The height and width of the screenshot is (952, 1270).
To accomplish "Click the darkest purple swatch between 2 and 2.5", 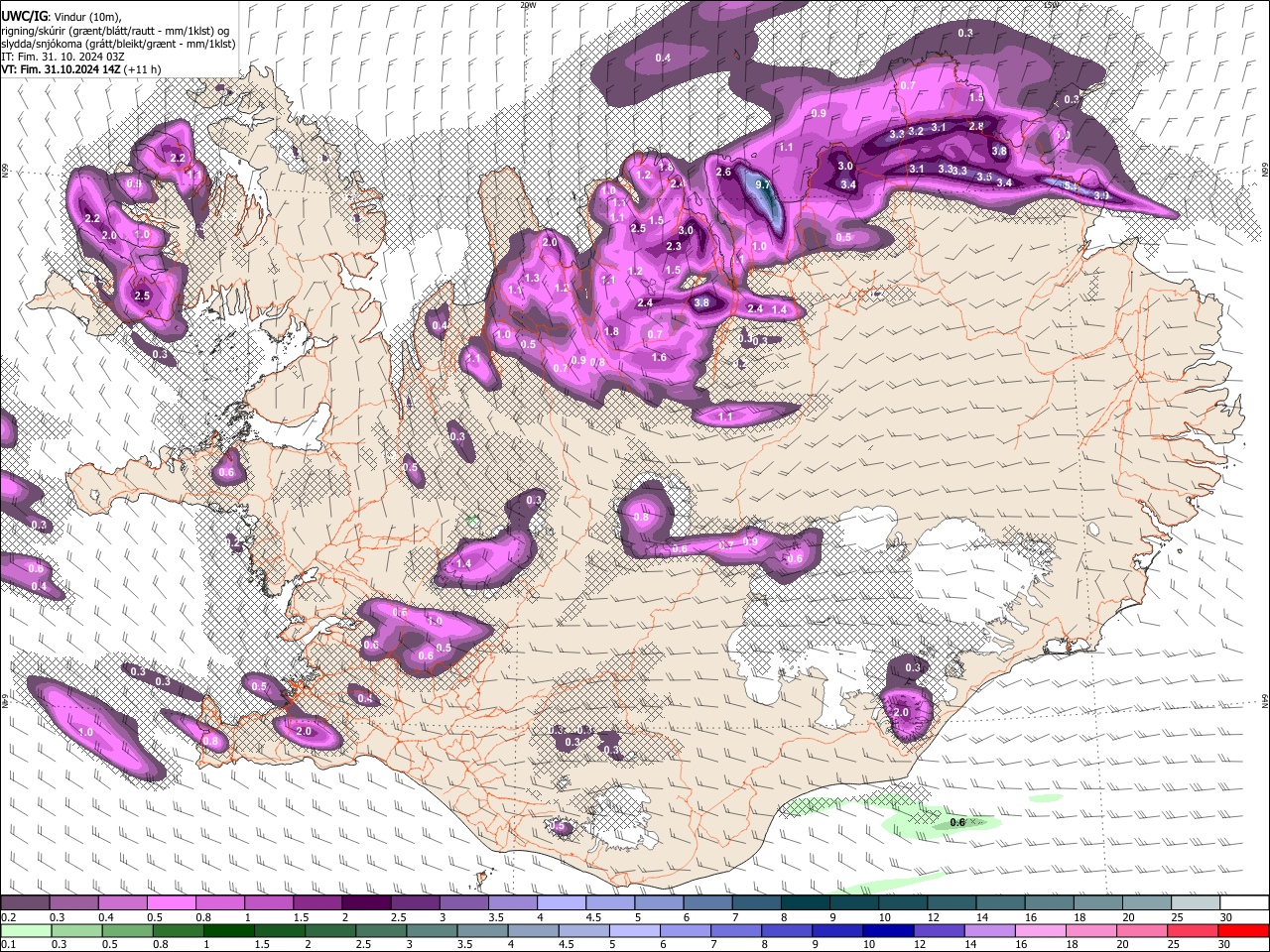I will [365, 903].
